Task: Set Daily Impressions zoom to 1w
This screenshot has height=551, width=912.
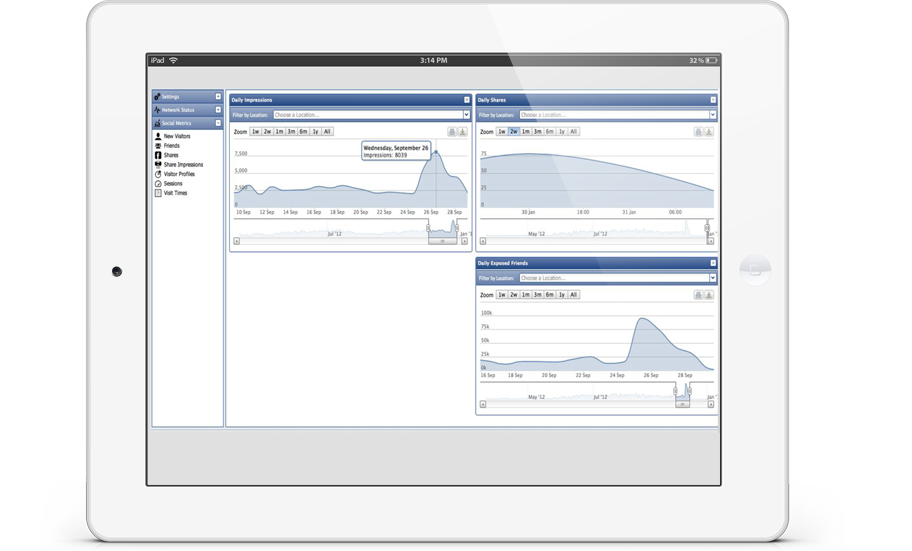Action: [255, 132]
